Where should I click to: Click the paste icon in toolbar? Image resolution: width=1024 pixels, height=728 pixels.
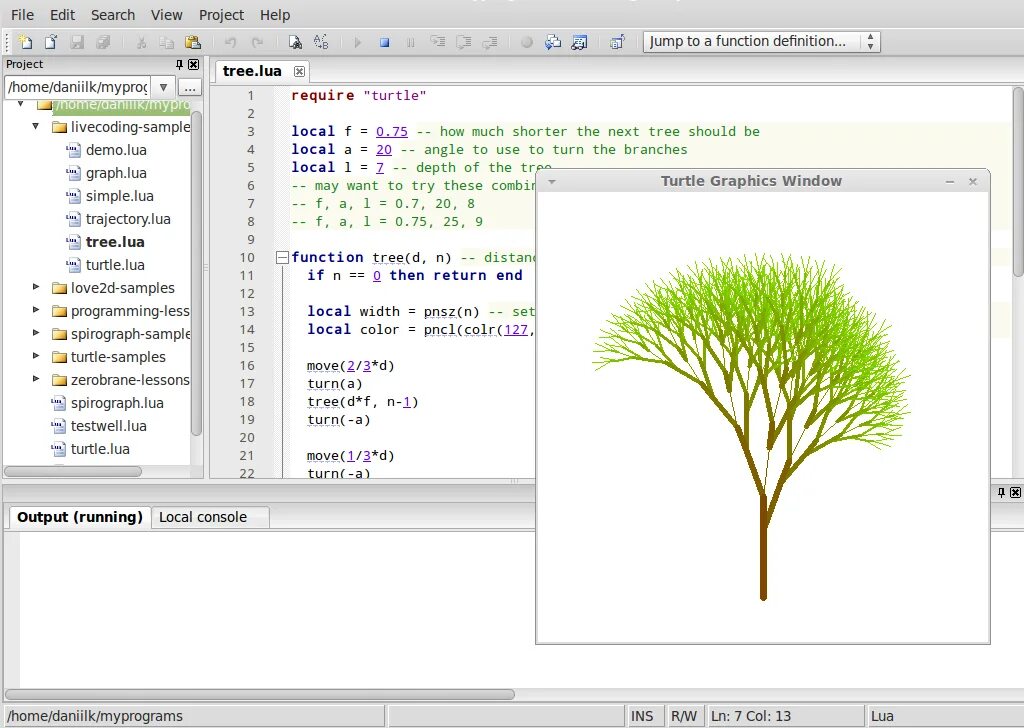[x=193, y=42]
